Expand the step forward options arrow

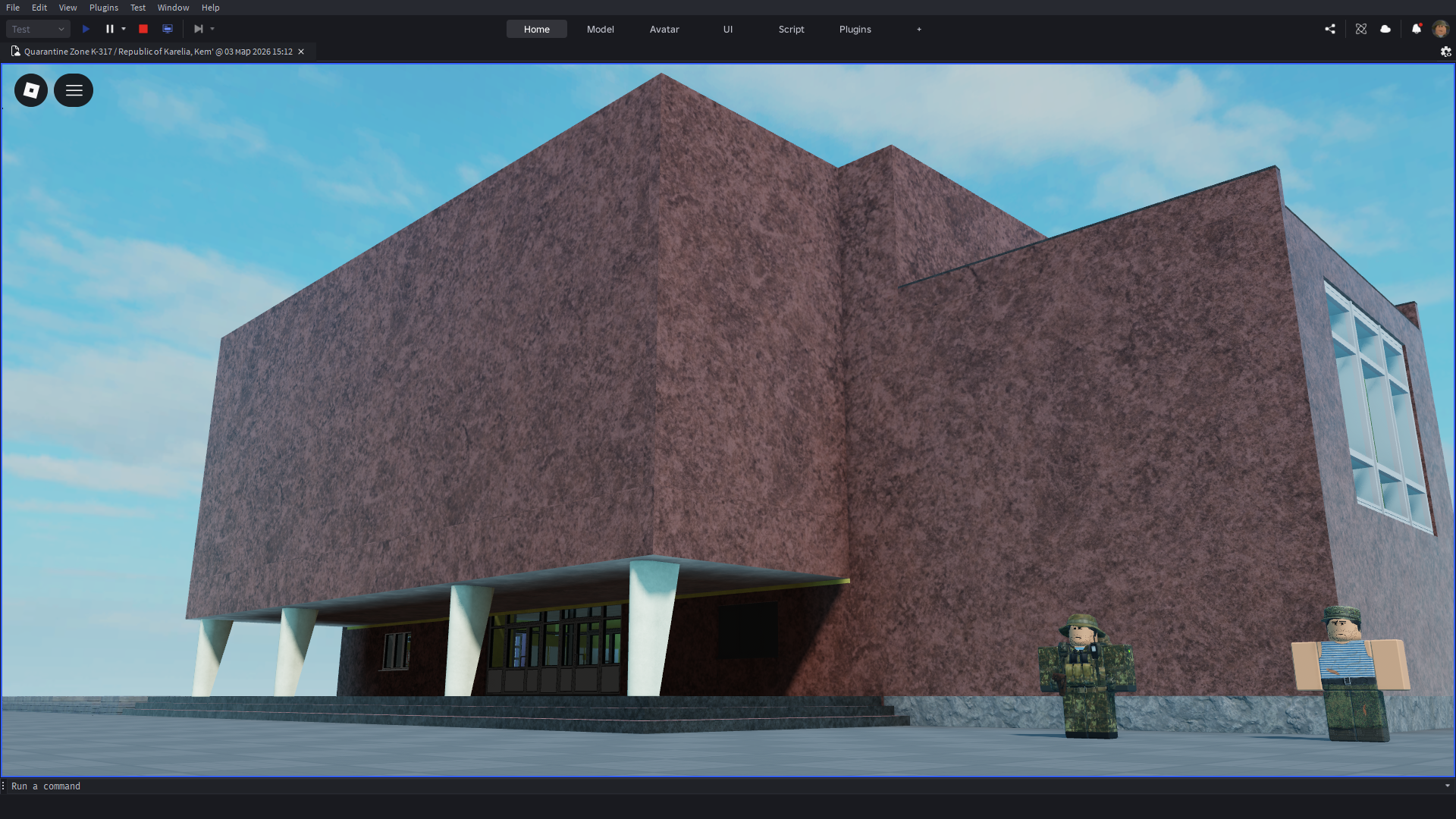coord(212,29)
